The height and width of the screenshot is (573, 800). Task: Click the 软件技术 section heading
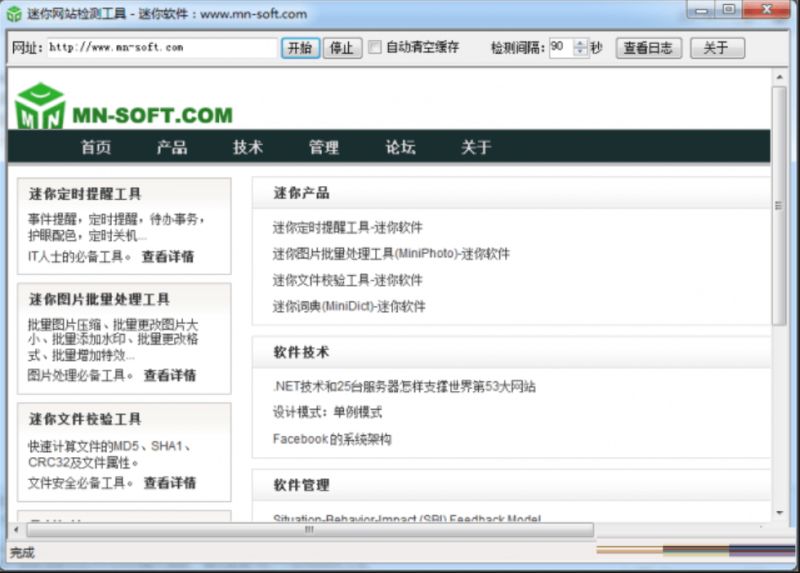pyautogui.click(x=302, y=352)
